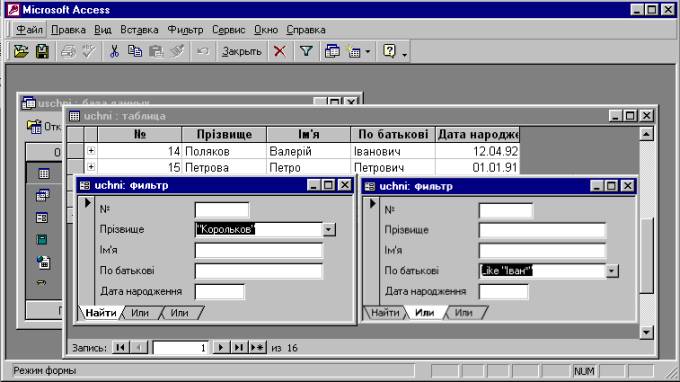
Task: Expand subdatasheet for row 14 Поляков
Action: point(91,150)
